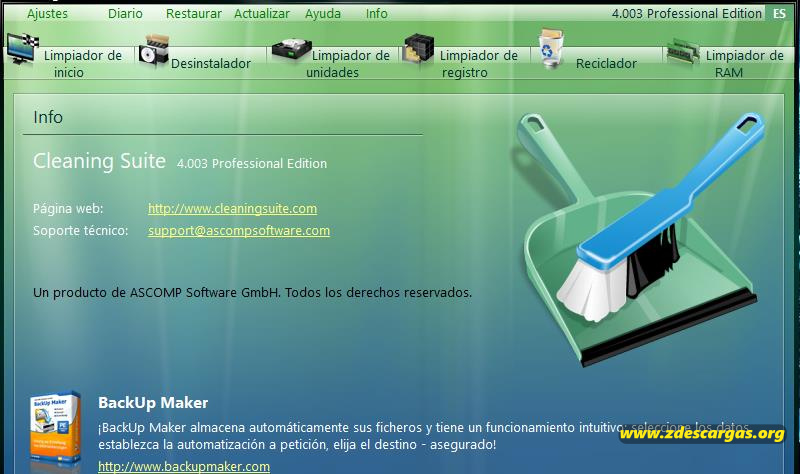
Task: Go to Limpiador de unidades label
Action: [x=348, y=64]
